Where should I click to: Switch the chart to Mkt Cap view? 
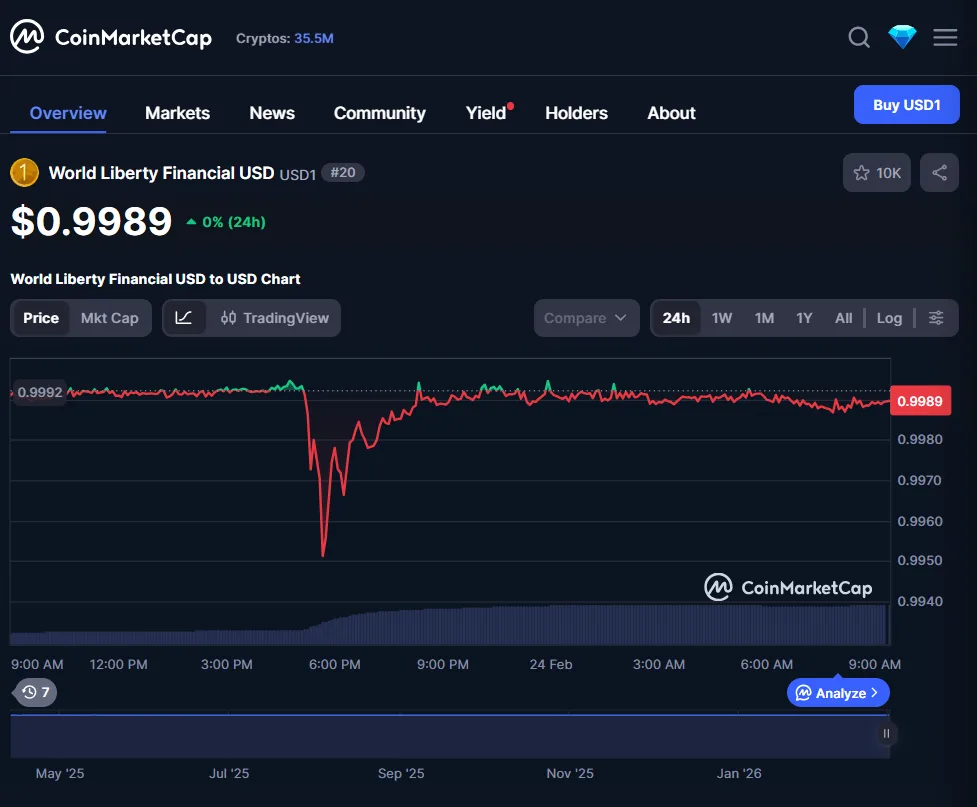coord(109,317)
